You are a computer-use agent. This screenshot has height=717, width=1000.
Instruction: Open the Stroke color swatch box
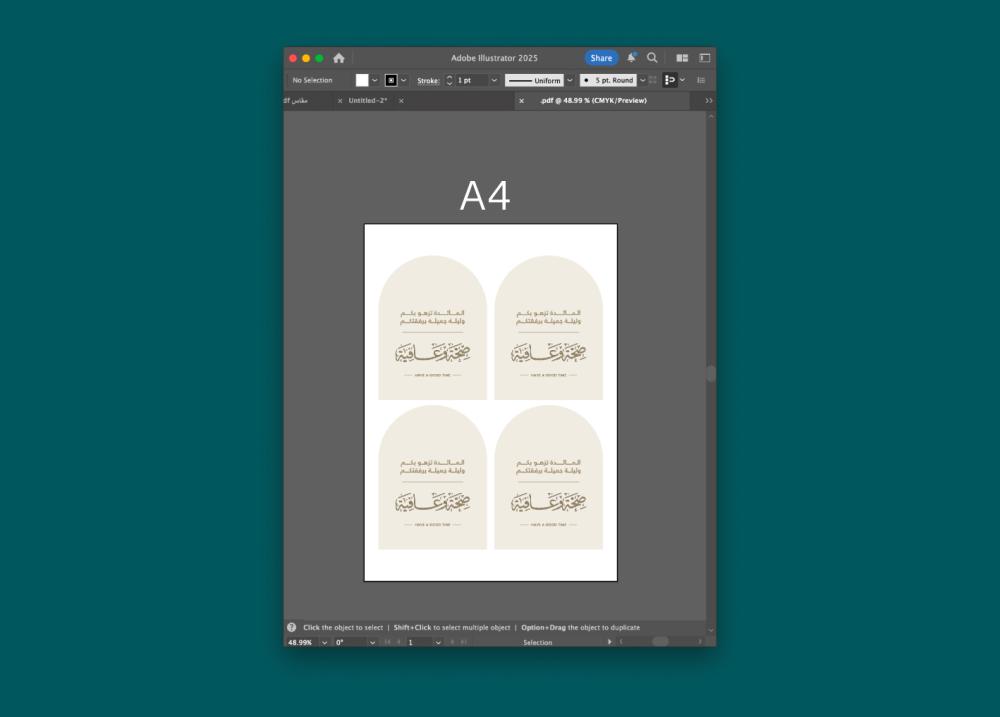pyautogui.click(x=391, y=80)
